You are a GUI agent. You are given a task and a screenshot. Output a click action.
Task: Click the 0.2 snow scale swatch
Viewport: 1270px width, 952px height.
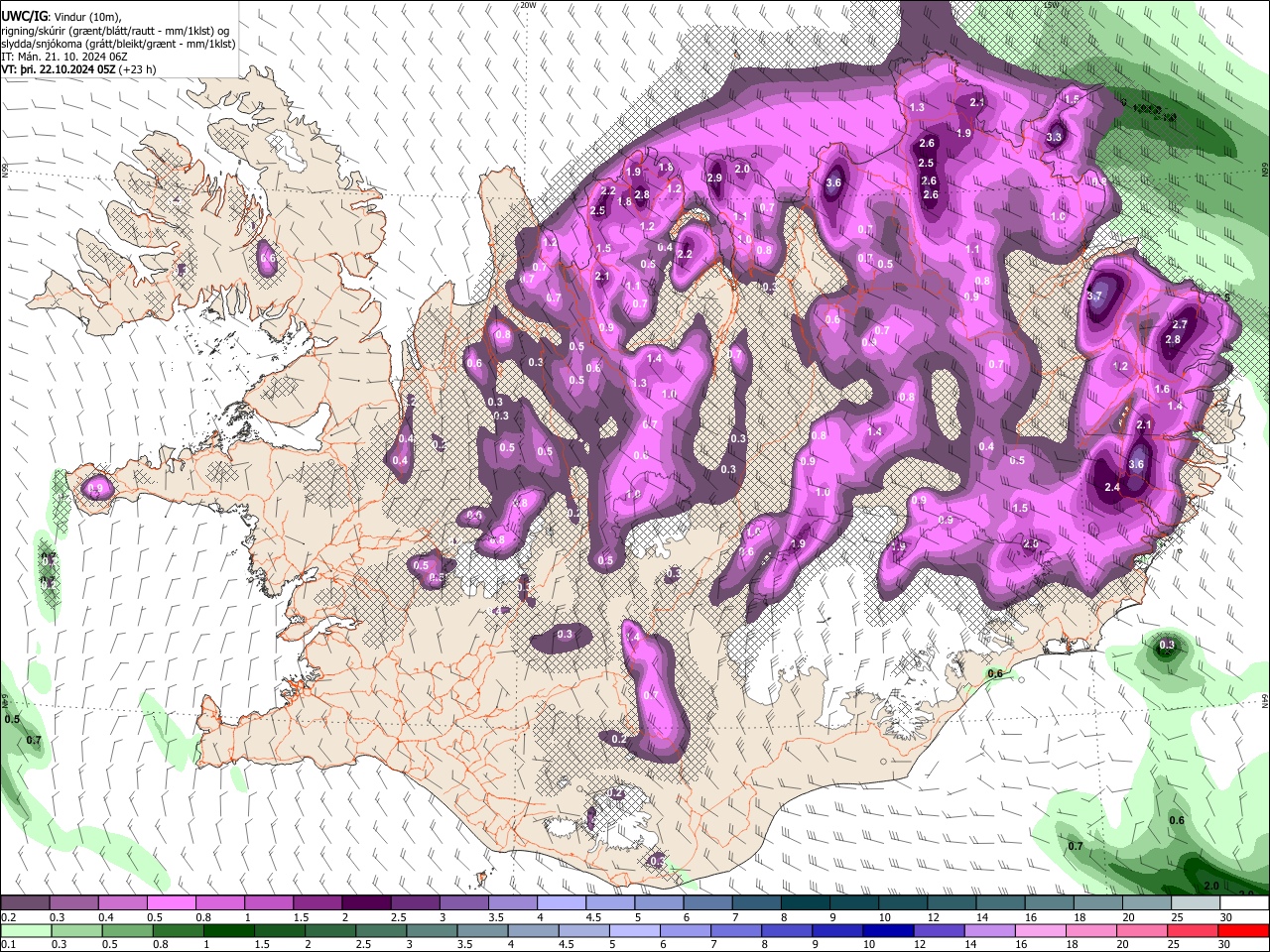(x=25, y=902)
